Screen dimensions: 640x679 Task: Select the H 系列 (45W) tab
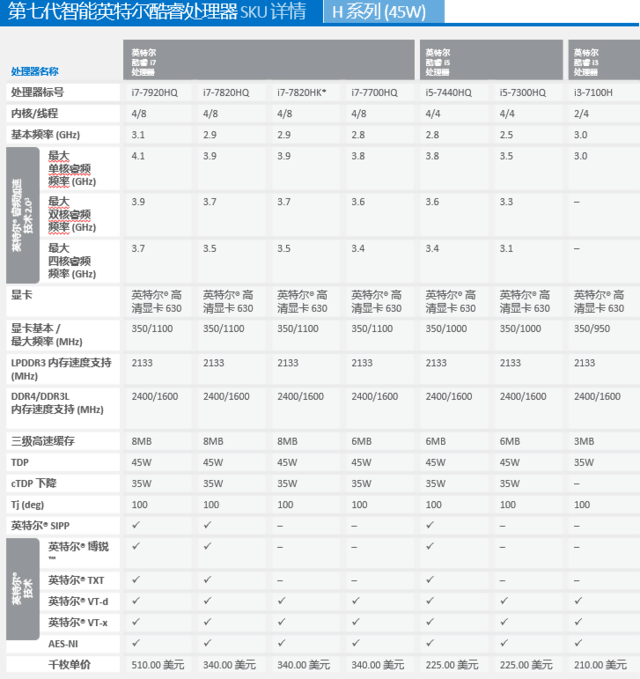384,12
